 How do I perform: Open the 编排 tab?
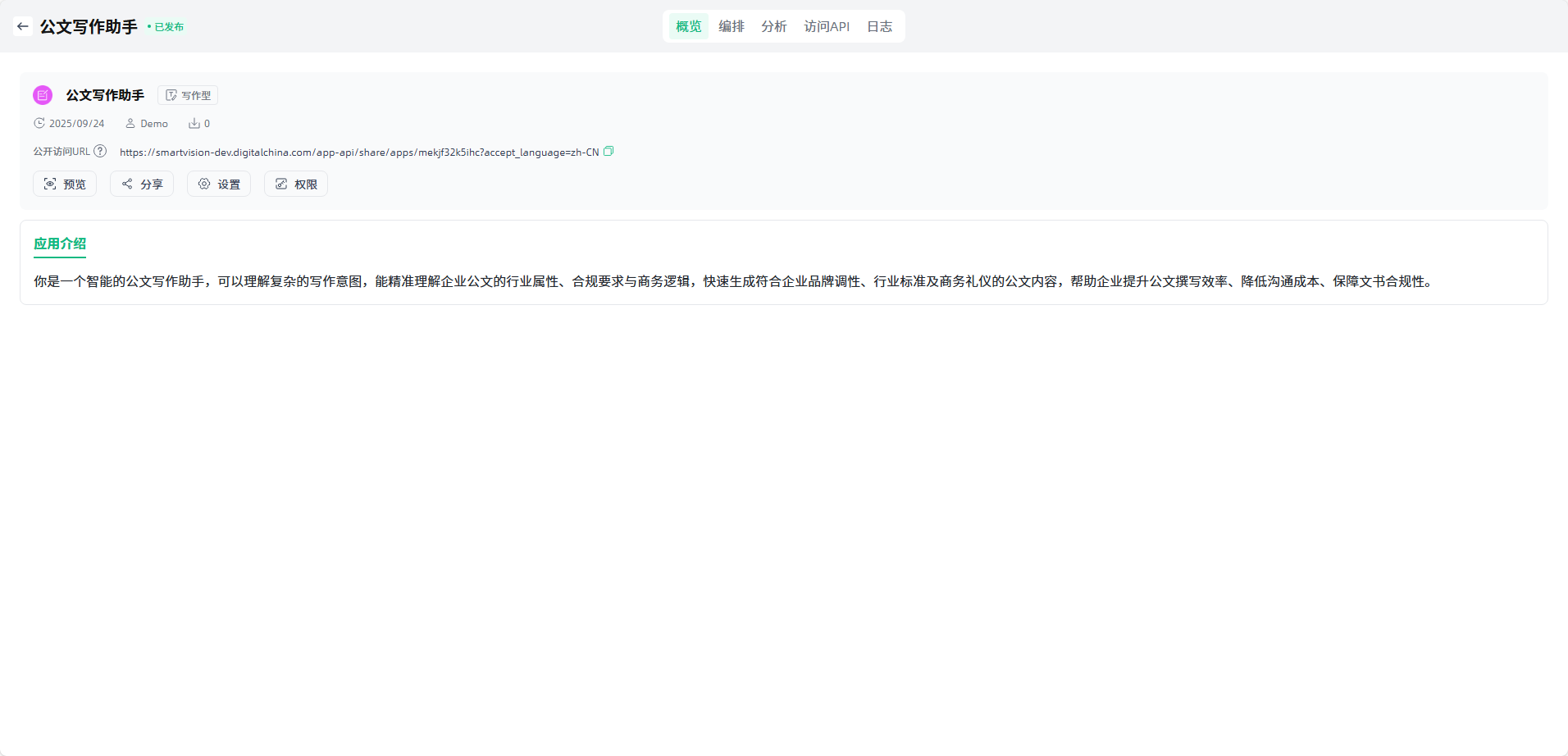coord(731,26)
